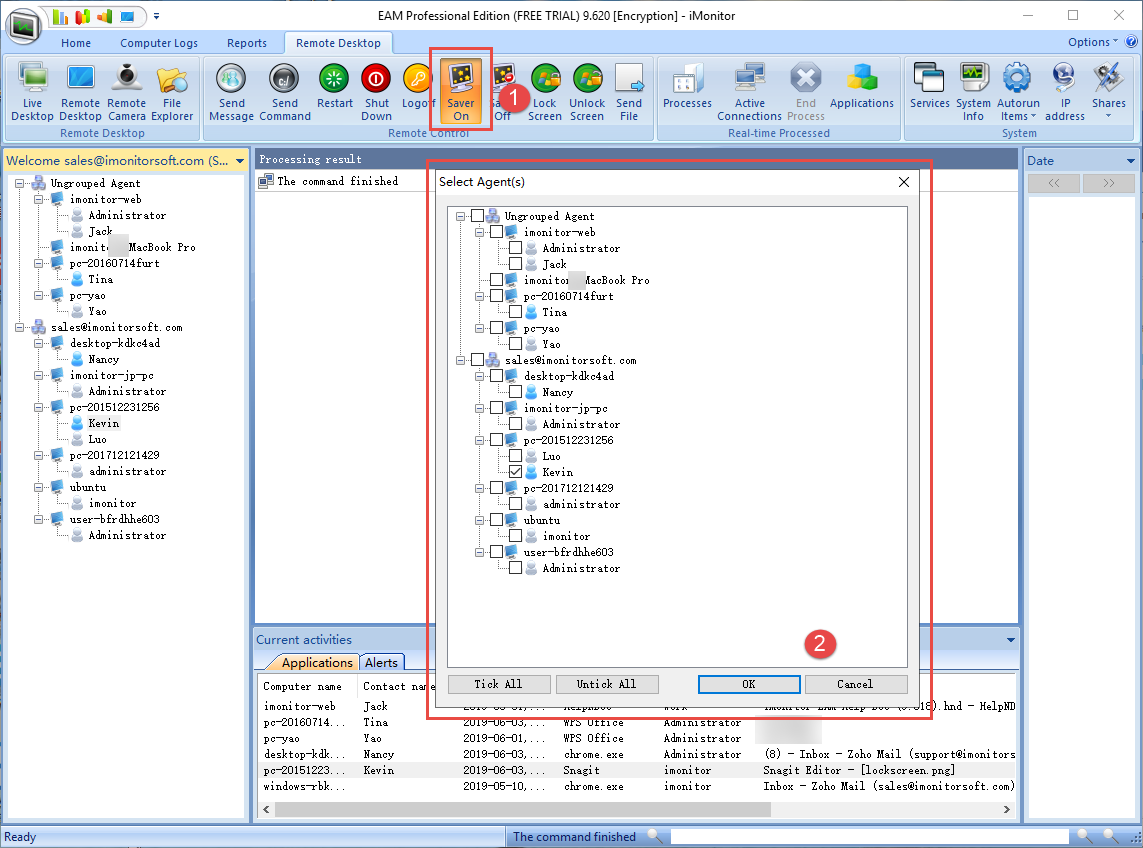Open Autorun Items
Screen dimensions: 1143x848
point(1018,92)
